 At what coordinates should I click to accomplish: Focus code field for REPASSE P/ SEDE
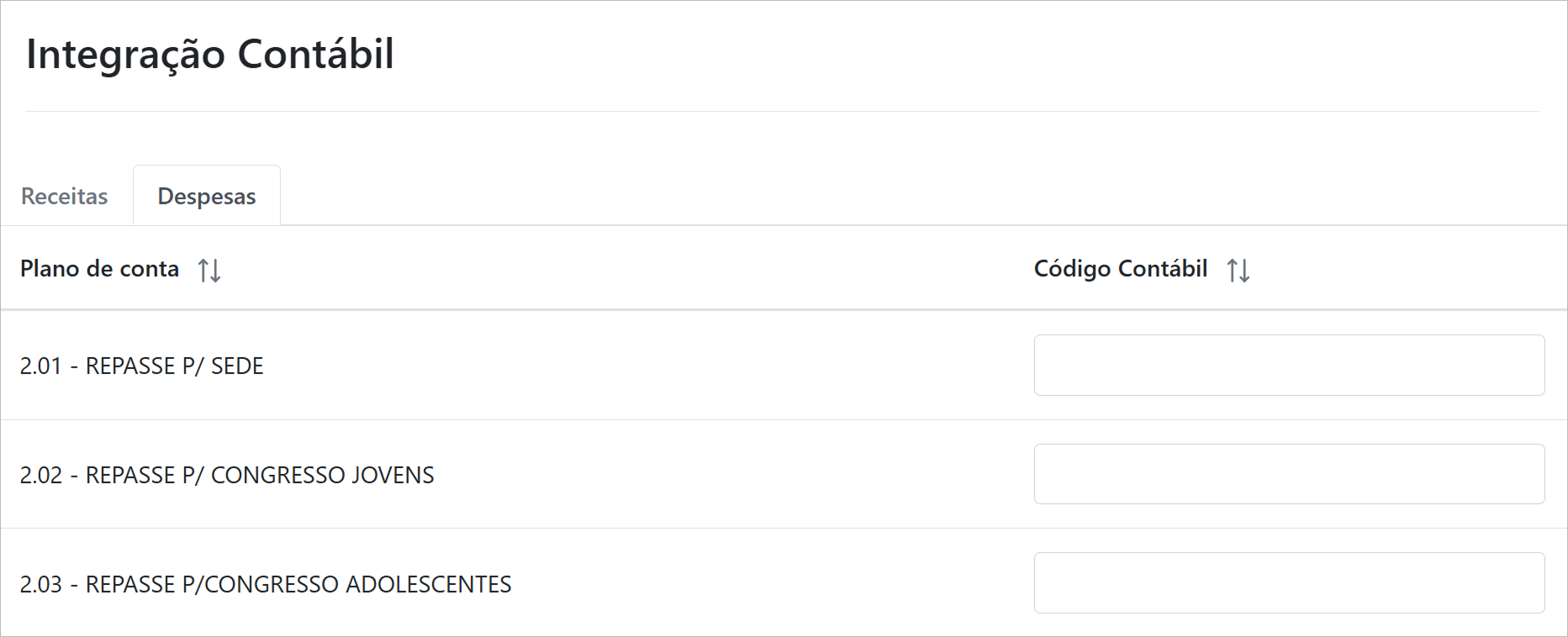[1289, 366]
